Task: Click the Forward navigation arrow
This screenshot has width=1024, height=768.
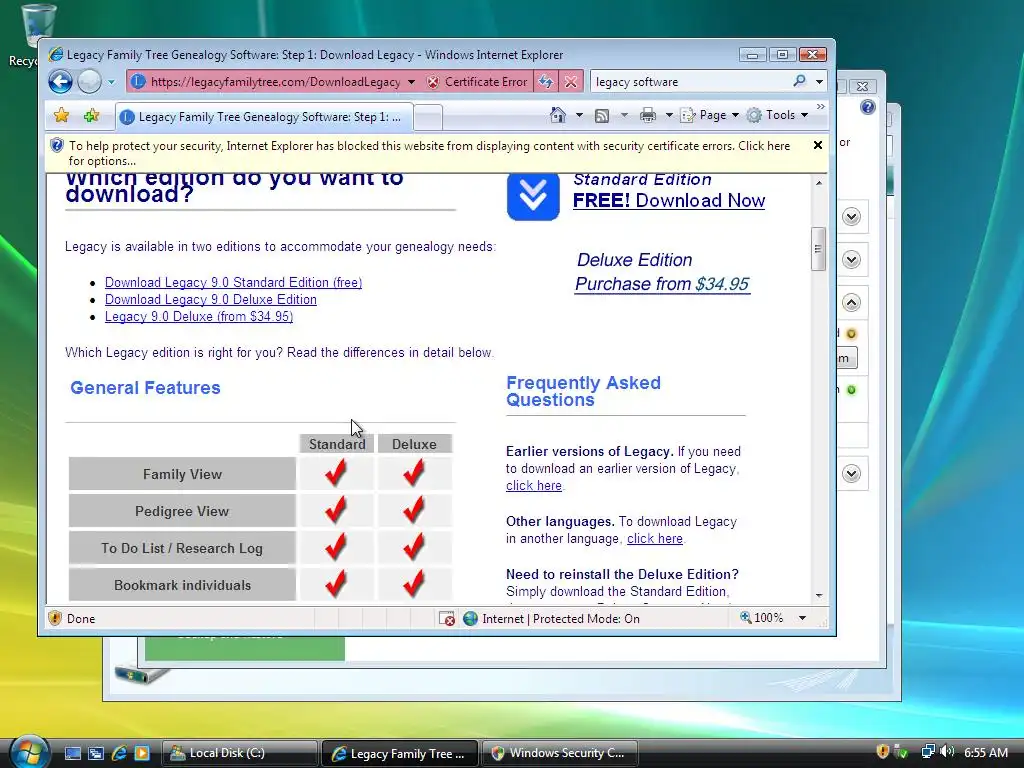Action: pos(89,82)
